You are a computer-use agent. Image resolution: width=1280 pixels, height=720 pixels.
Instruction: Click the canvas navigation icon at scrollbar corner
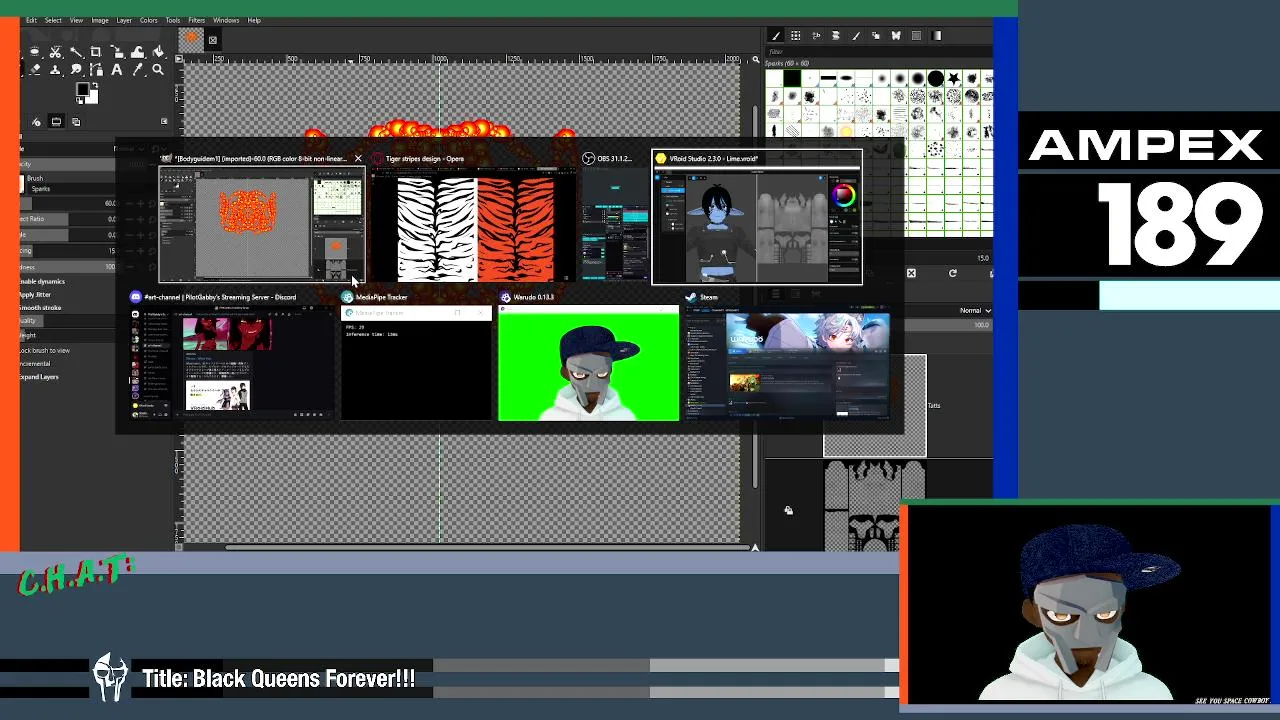755,547
